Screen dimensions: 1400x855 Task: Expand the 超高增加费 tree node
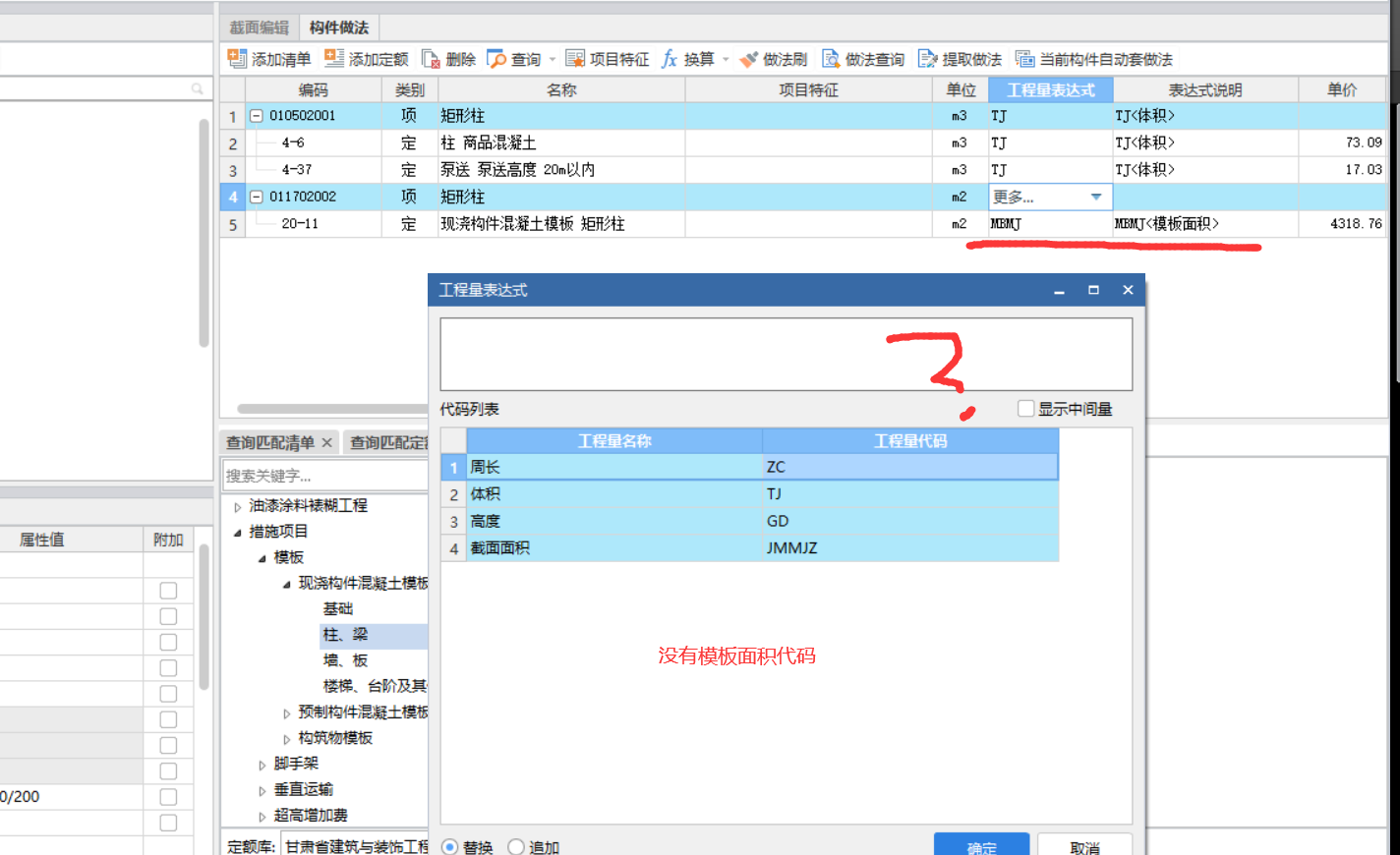pyautogui.click(x=262, y=816)
